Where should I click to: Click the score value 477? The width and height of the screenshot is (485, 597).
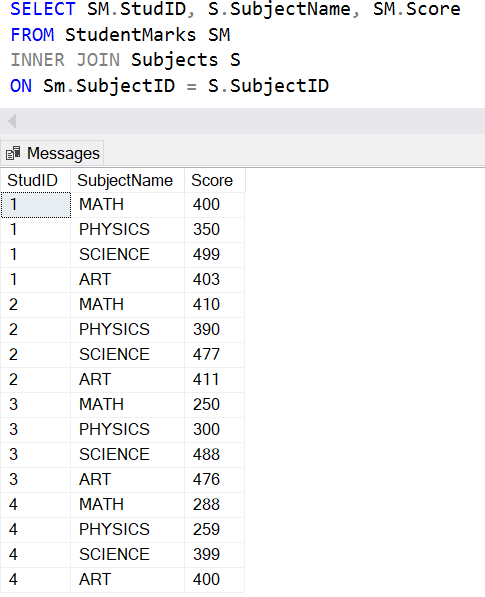[x=206, y=355]
